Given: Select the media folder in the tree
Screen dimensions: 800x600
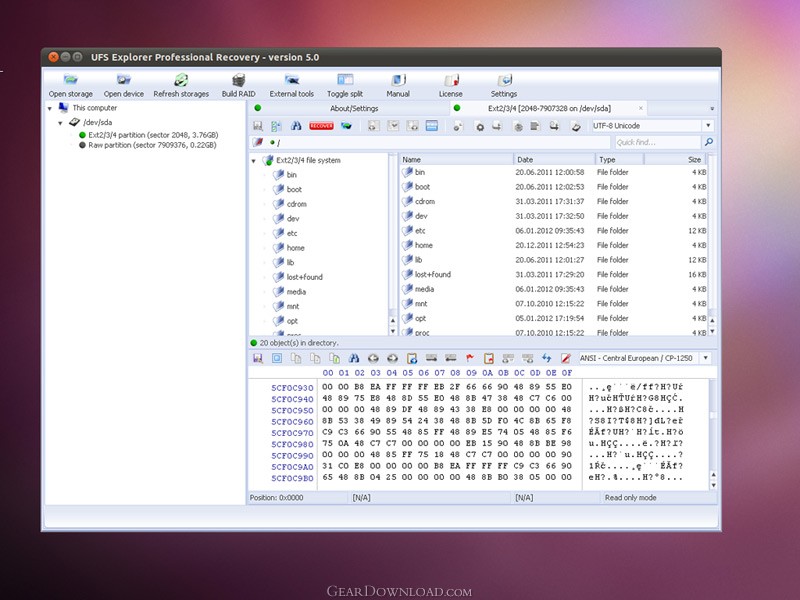Looking at the screenshot, I should pos(296,292).
